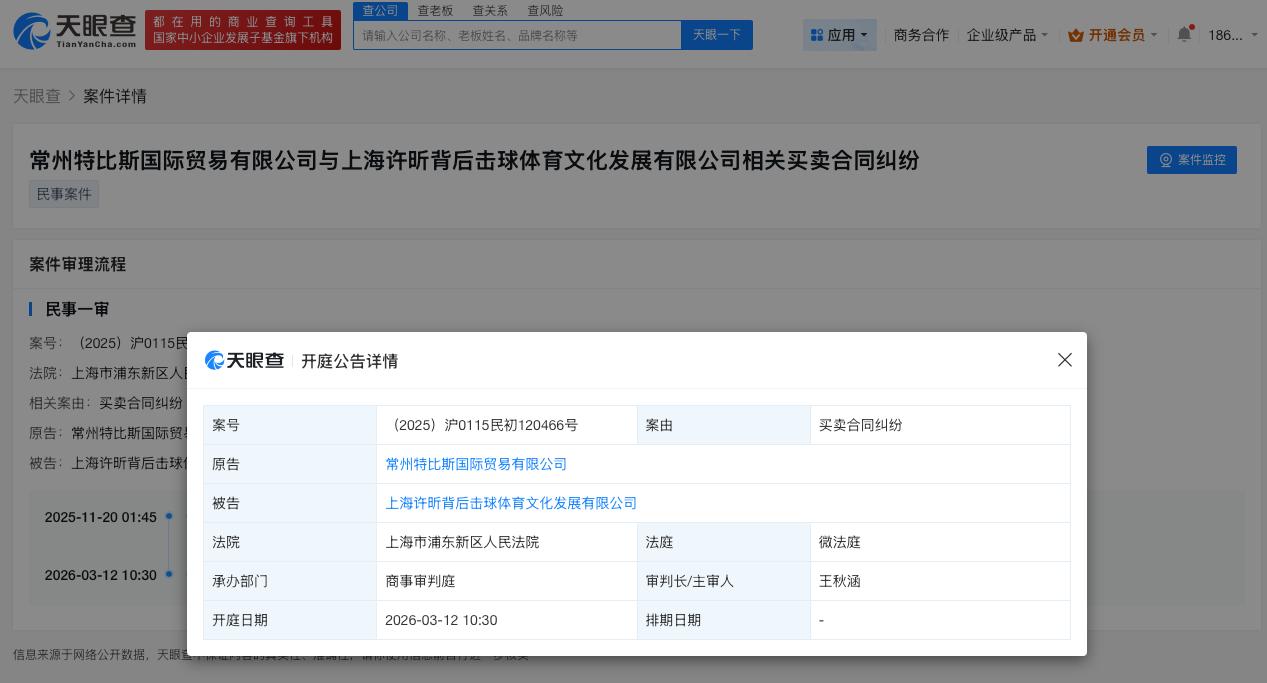Click case number (2025)沪0115民初120466号 cell
Image resolution: width=1267 pixels, height=683 pixels.
tap(507, 425)
